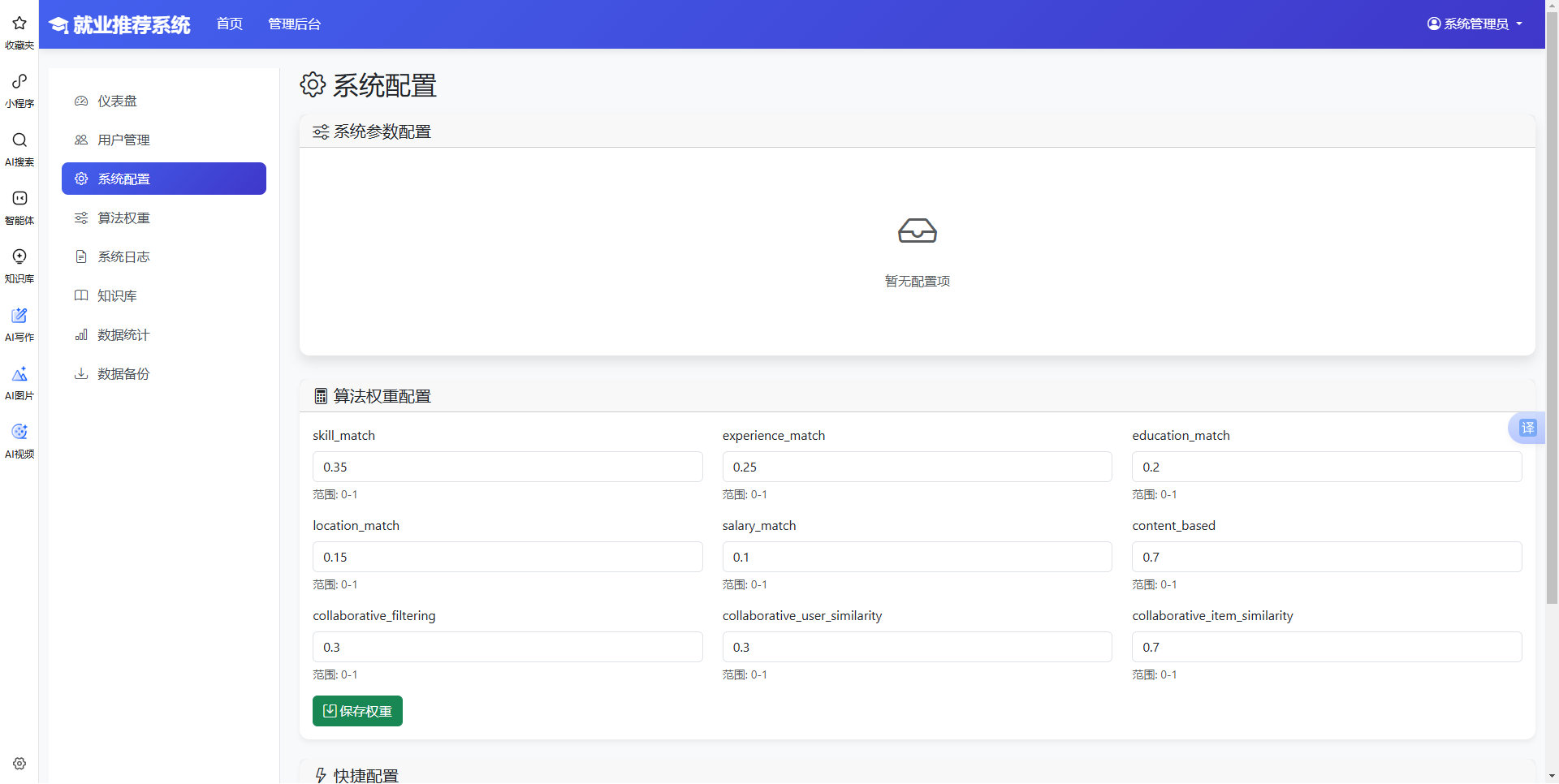Open the settings gear at dock bottom
The image size is (1559, 784).
pos(19,763)
